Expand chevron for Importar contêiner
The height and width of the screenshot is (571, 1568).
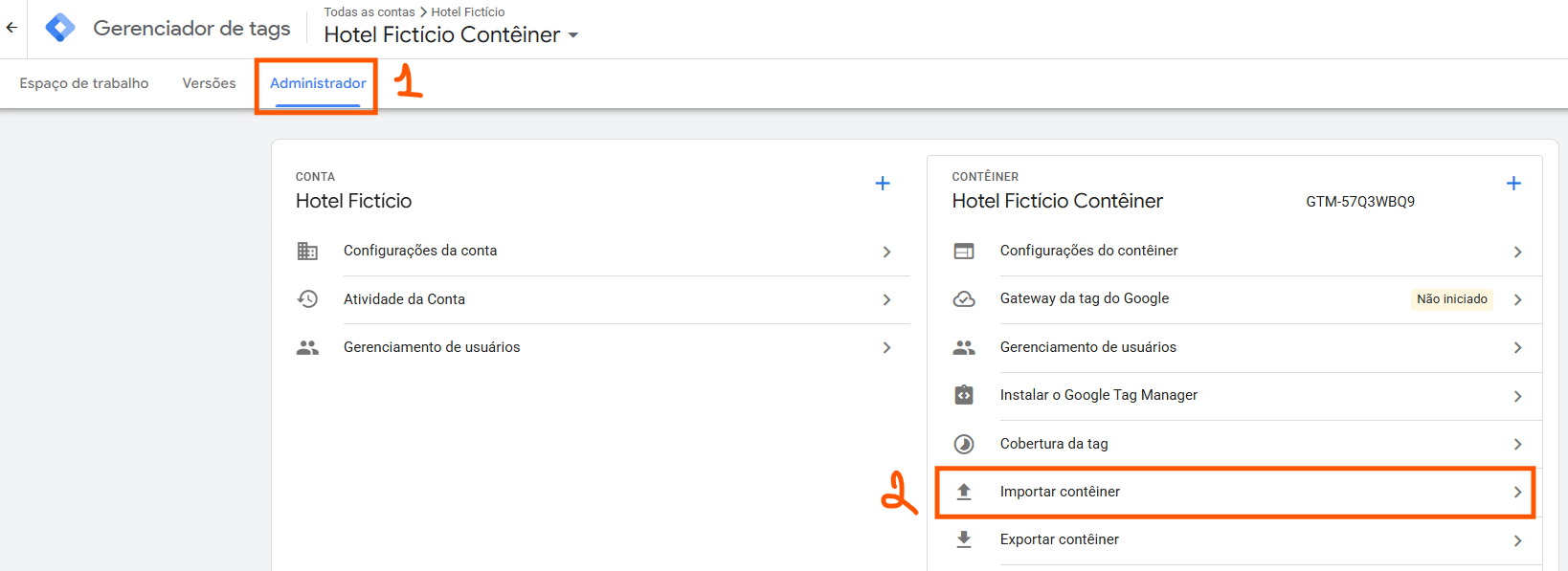click(1517, 492)
